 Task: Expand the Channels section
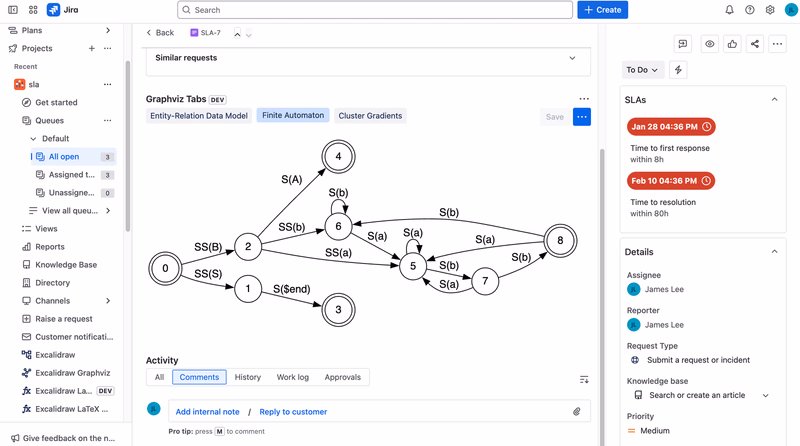pyautogui.click(x=108, y=301)
